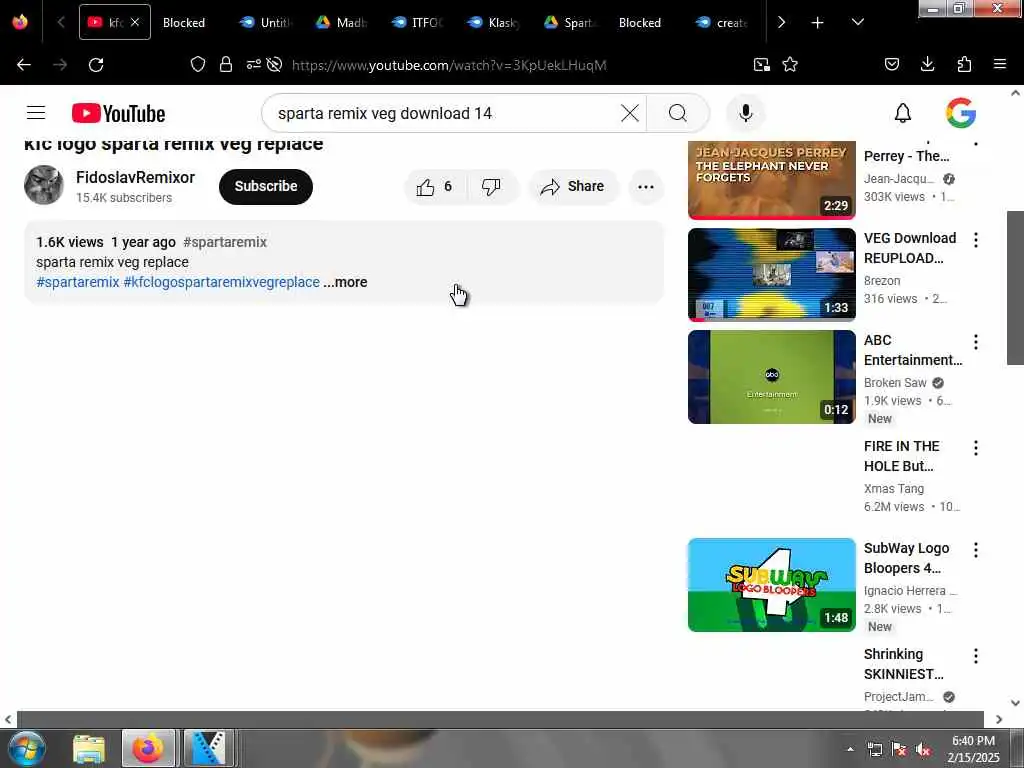Open site permissions icon in address bar
The image size is (1024, 768).
point(253,64)
